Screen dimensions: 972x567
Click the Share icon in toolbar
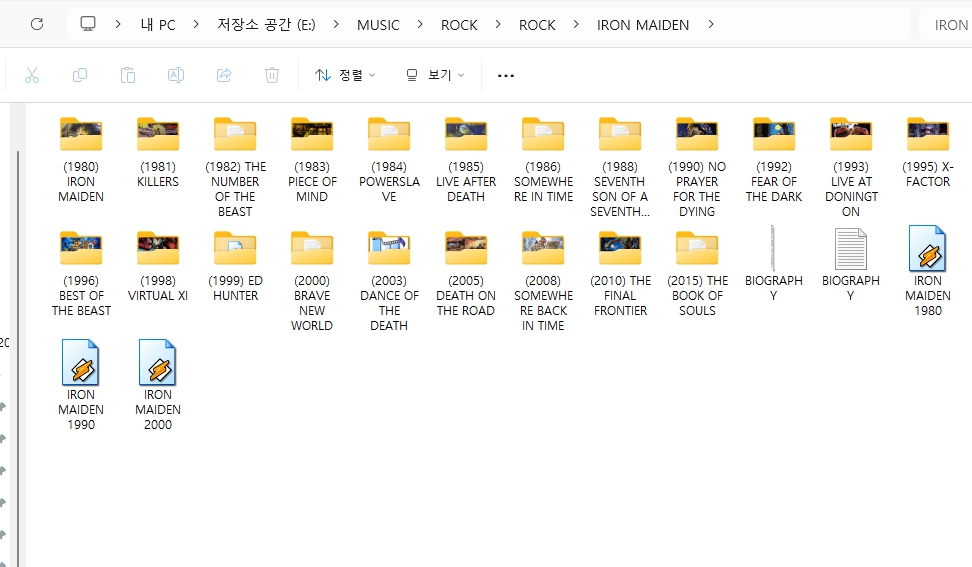[224, 75]
